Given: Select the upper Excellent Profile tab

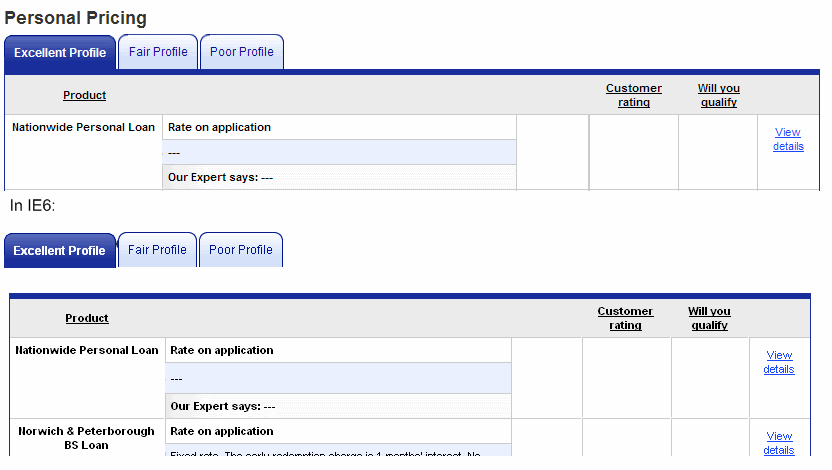Looking at the screenshot, I should 60,53.
